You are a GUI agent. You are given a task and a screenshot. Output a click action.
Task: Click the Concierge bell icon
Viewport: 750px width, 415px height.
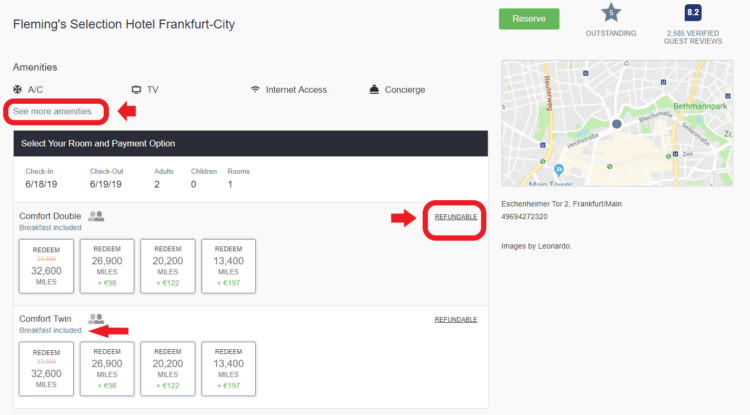(x=374, y=89)
